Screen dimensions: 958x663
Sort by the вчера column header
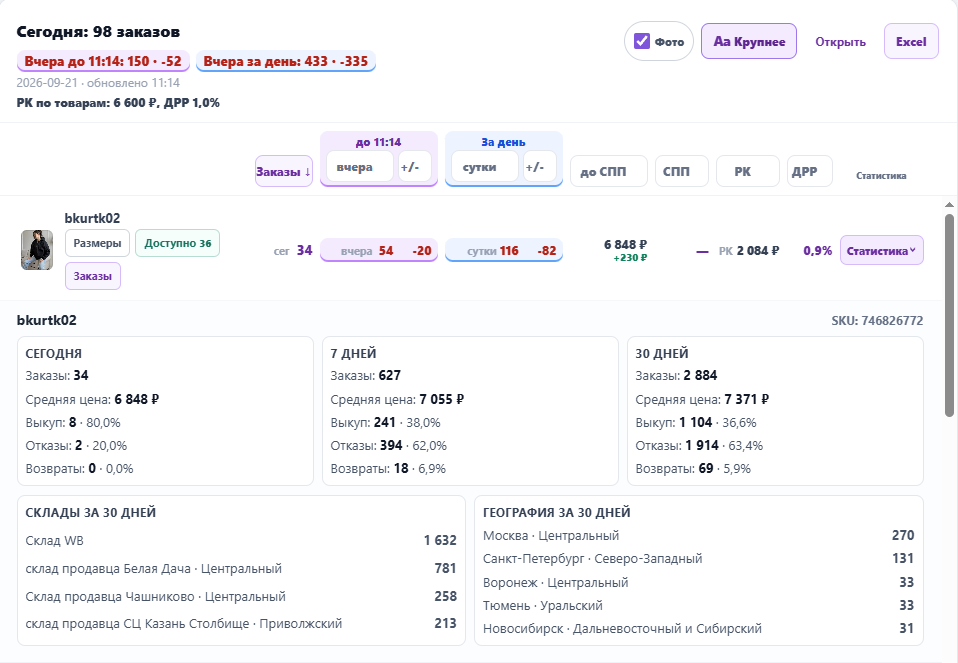click(359, 167)
